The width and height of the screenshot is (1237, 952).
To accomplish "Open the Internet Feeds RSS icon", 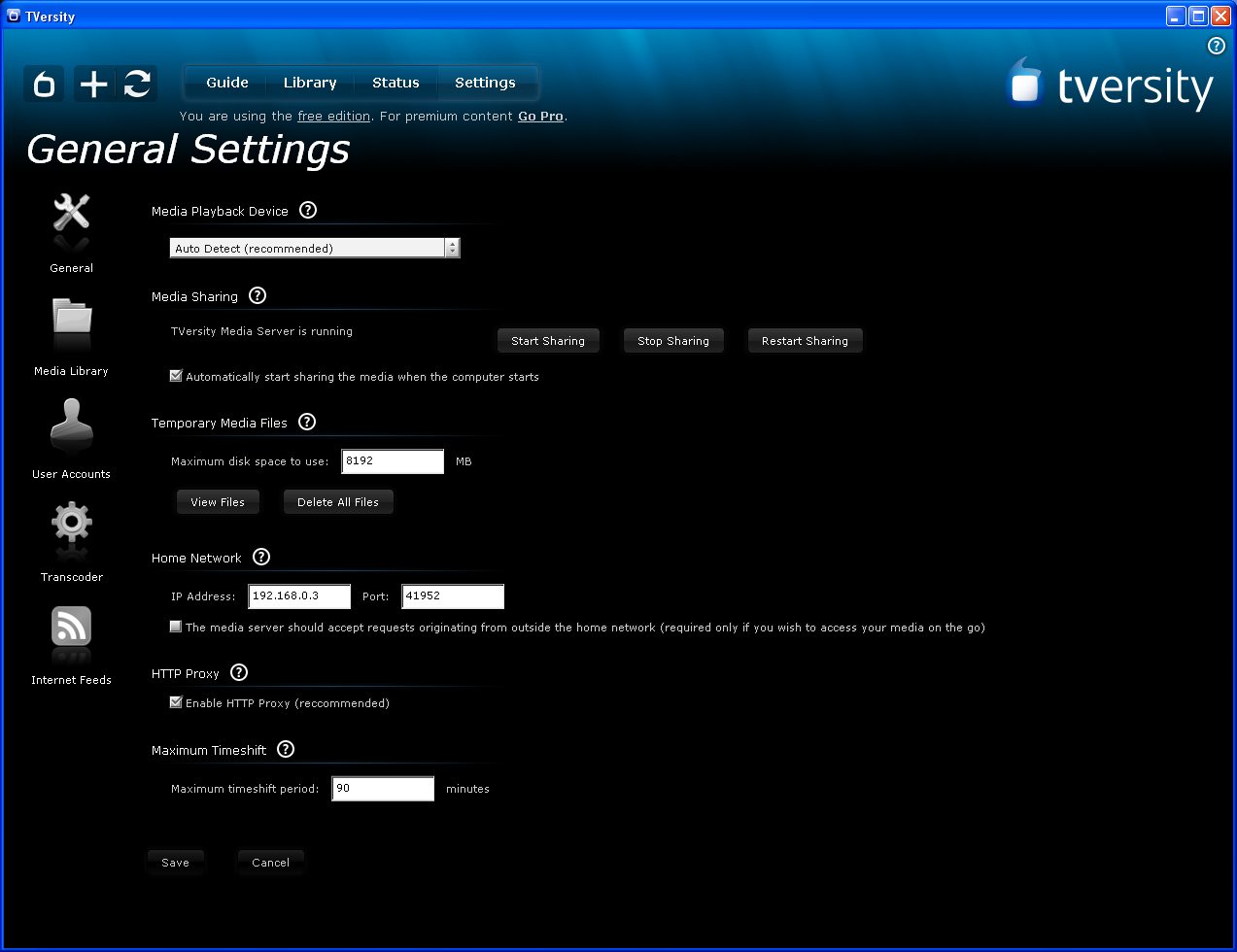I will click(x=71, y=628).
